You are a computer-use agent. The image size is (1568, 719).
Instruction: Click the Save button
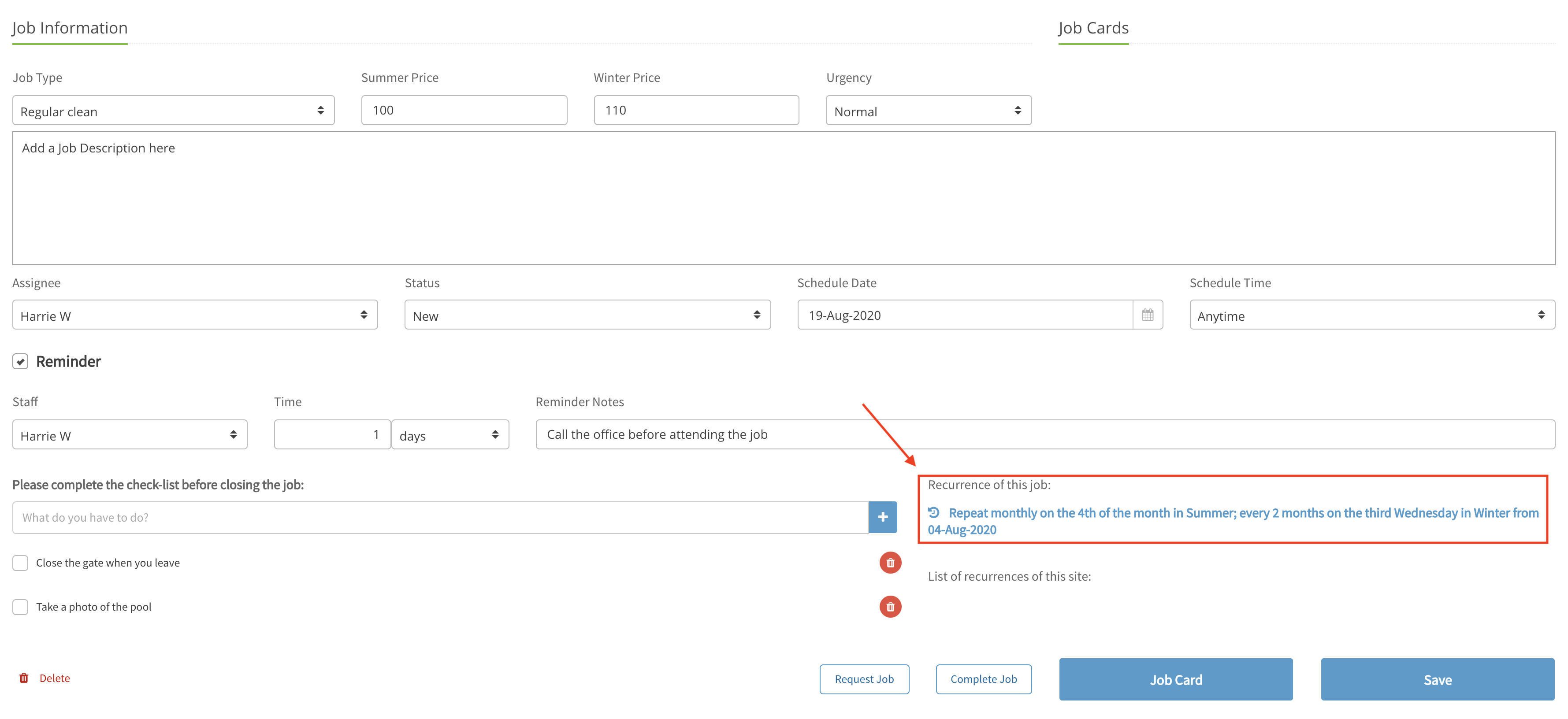pos(1437,679)
